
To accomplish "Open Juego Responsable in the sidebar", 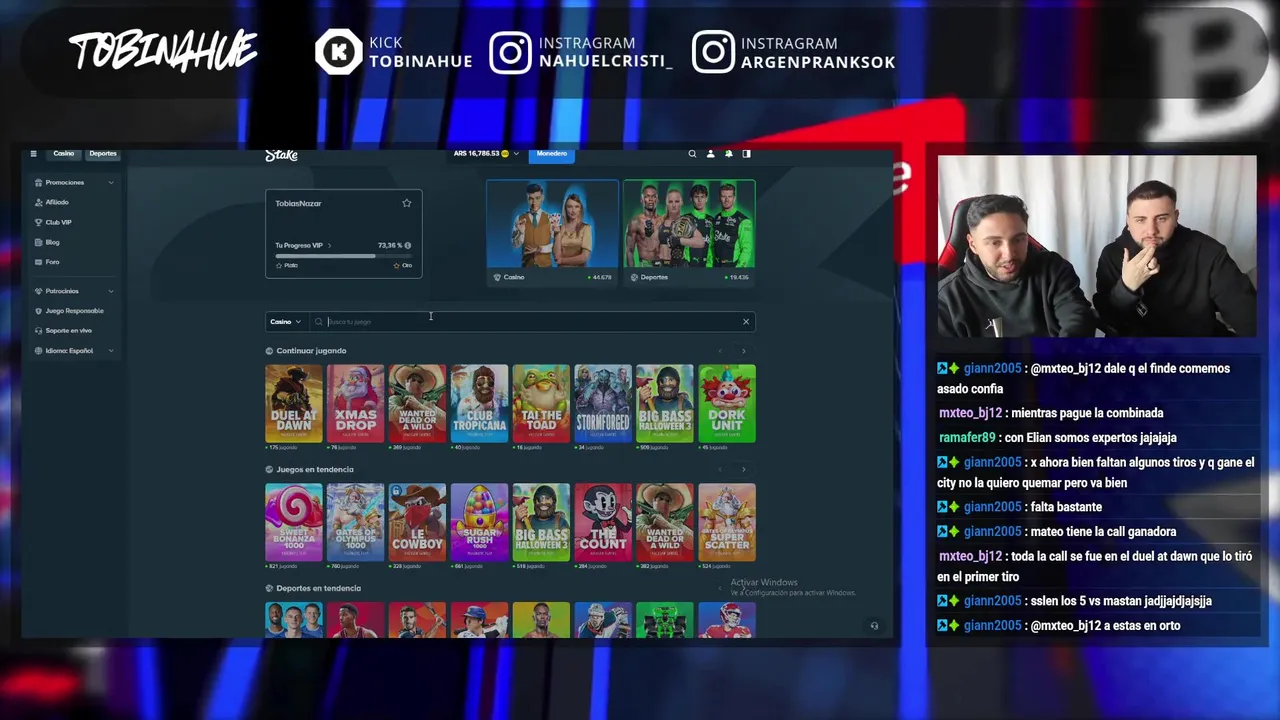I will point(74,311).
